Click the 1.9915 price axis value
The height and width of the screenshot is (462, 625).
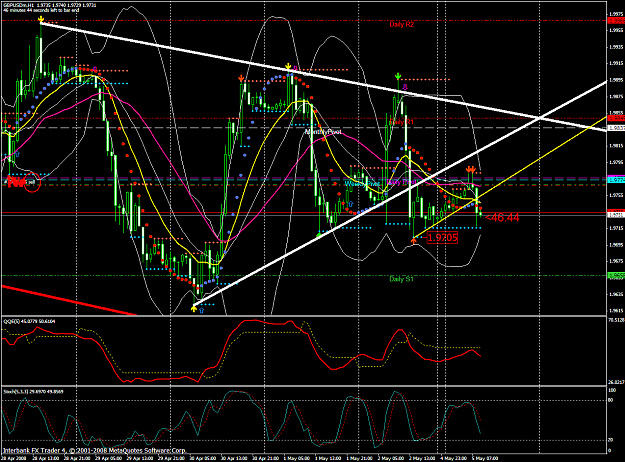pyautogui.click(x=616, y=63)
